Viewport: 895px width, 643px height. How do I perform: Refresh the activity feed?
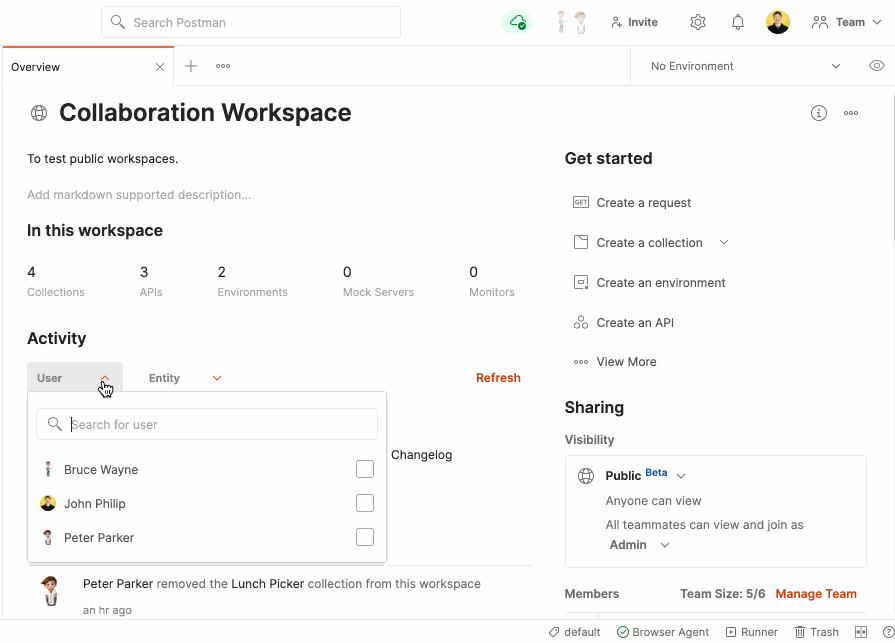[498, 378]
